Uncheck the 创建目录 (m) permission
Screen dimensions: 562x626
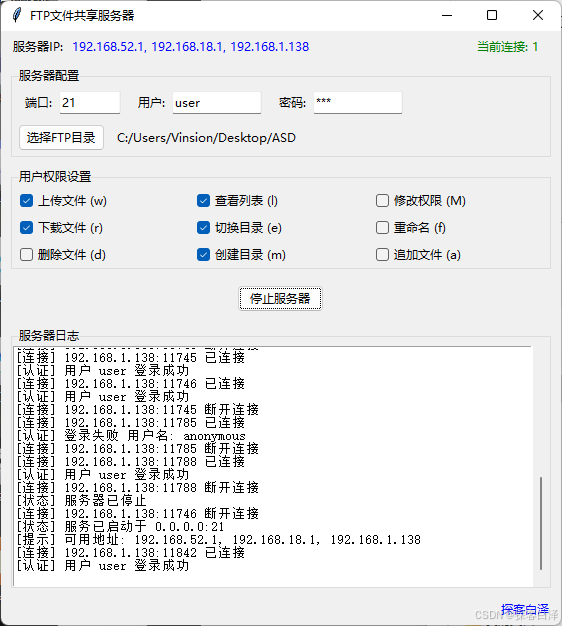[x=203, y=255]
